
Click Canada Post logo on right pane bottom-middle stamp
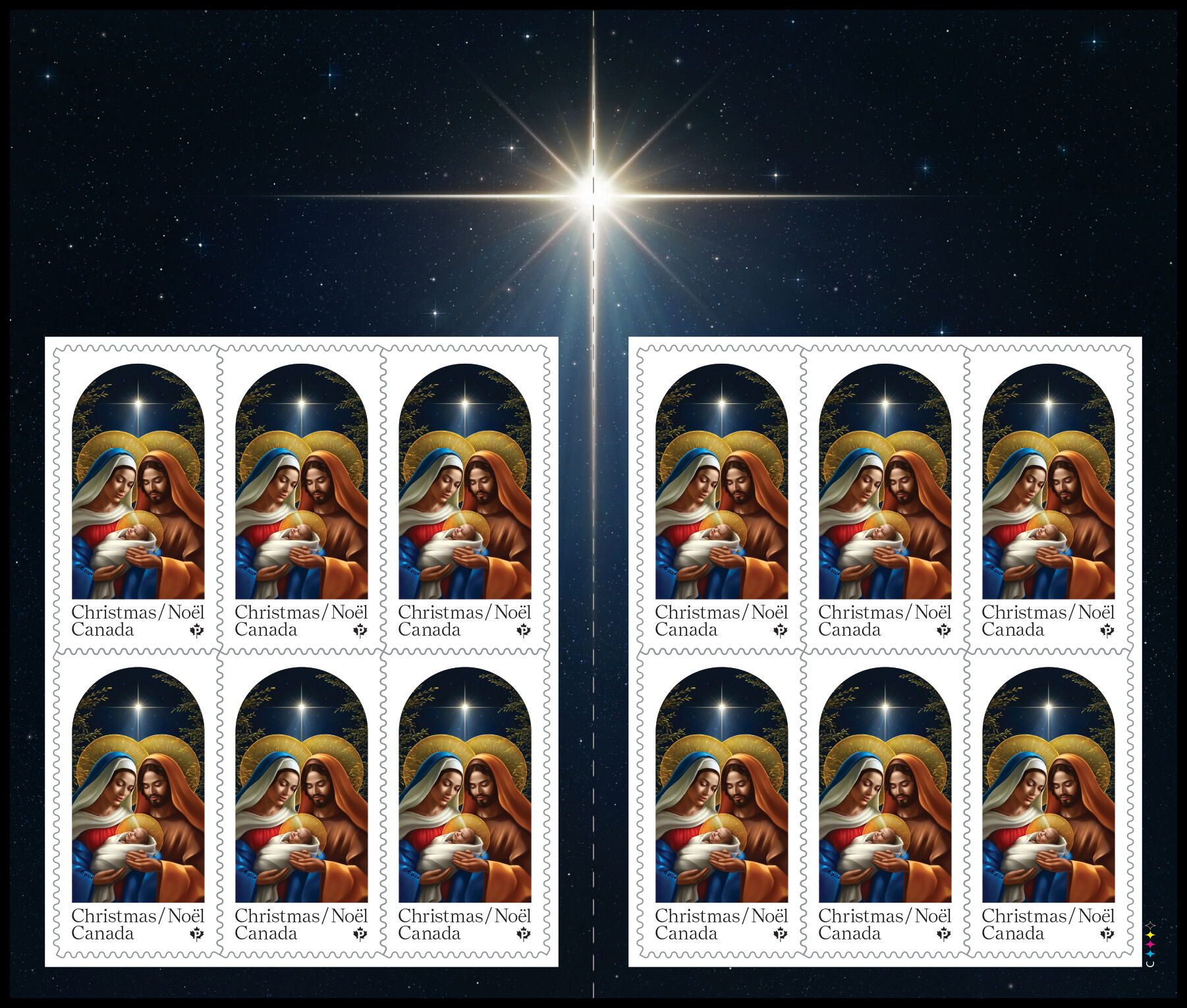(x=944, y=934)
